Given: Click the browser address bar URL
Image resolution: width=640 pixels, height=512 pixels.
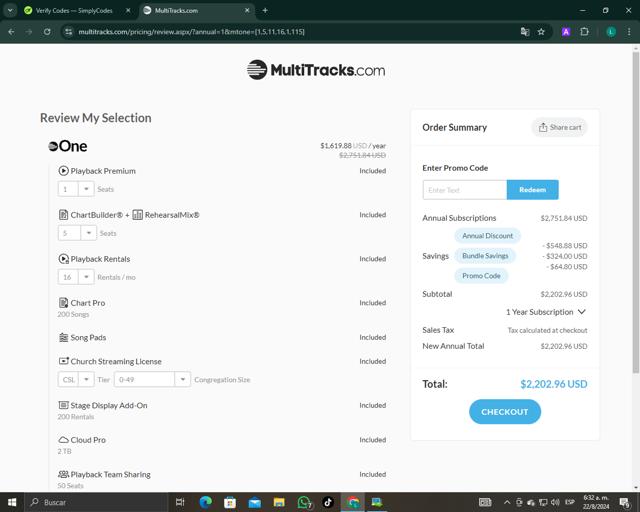Looking at the screenshot, I should tap(191, 32).
